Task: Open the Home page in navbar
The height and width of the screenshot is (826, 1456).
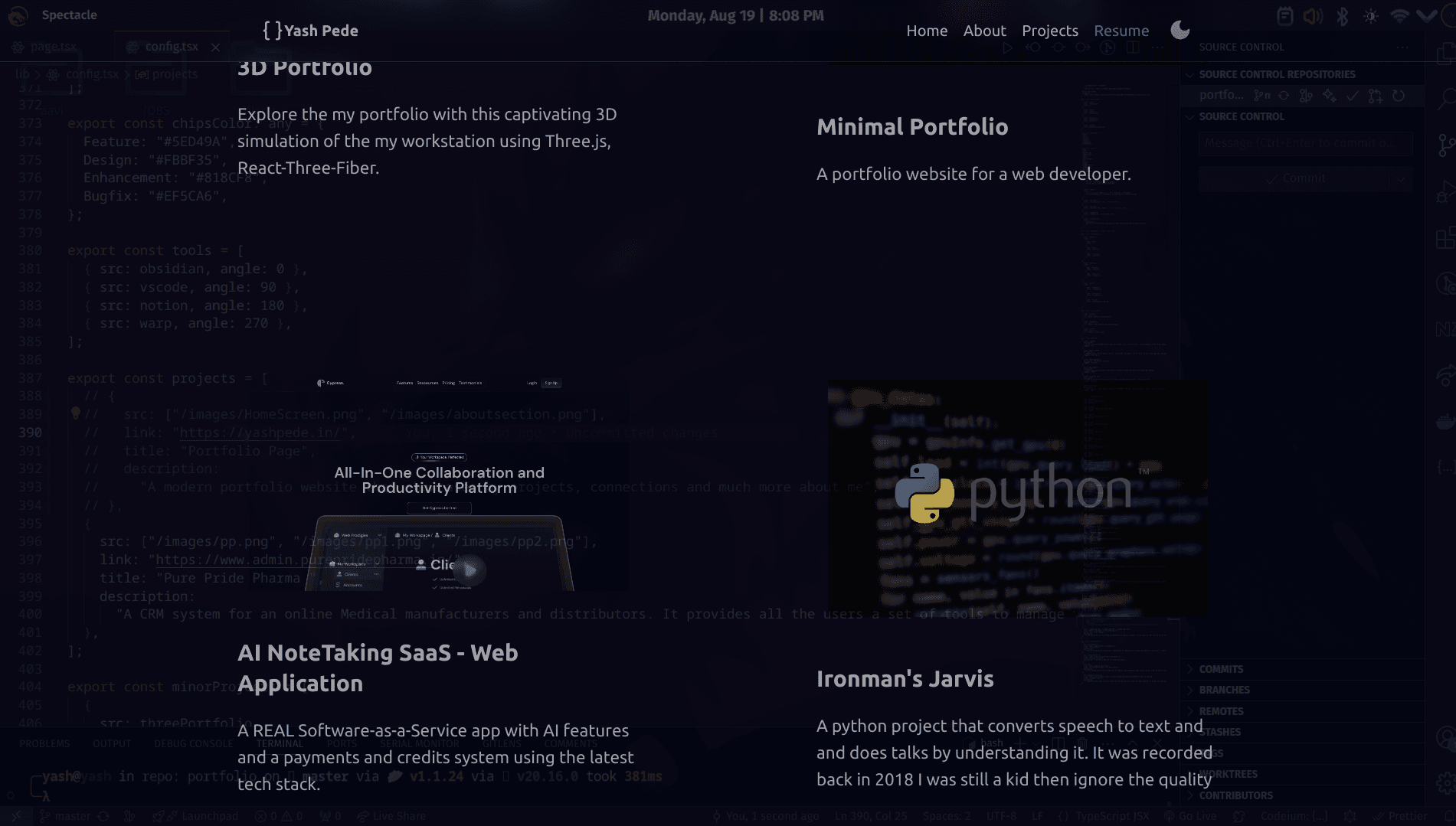Action: click(927, 31)
